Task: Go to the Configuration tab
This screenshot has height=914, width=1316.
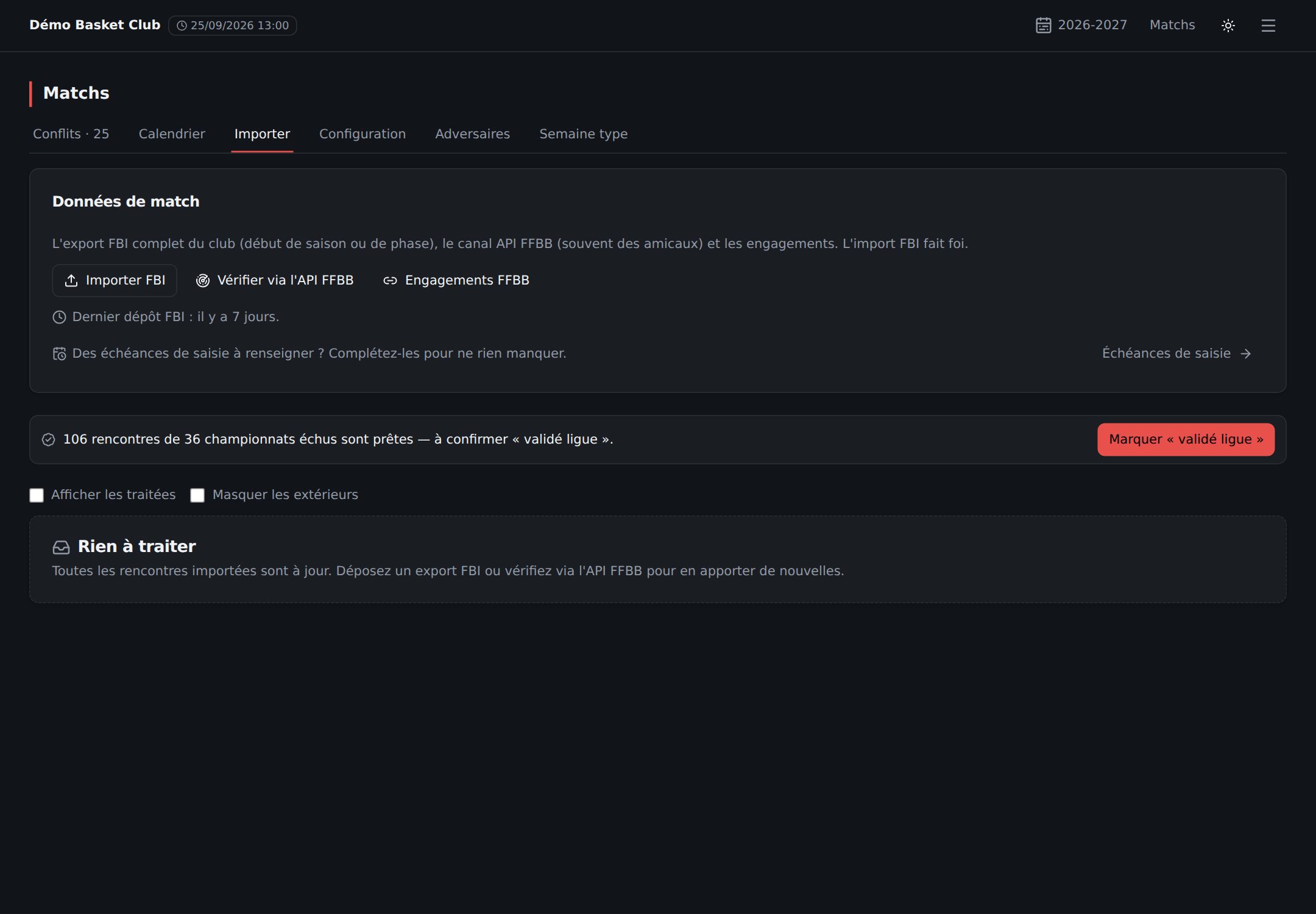Action: (363, 134)
